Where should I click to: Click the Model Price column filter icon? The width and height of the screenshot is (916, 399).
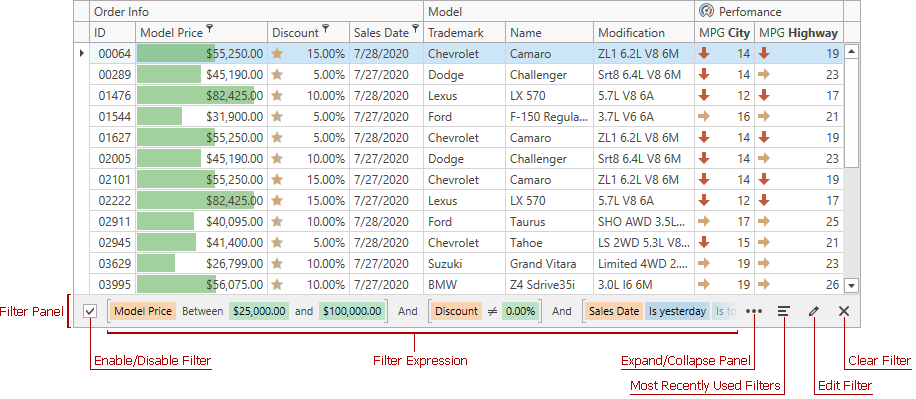tap(210, 28)
